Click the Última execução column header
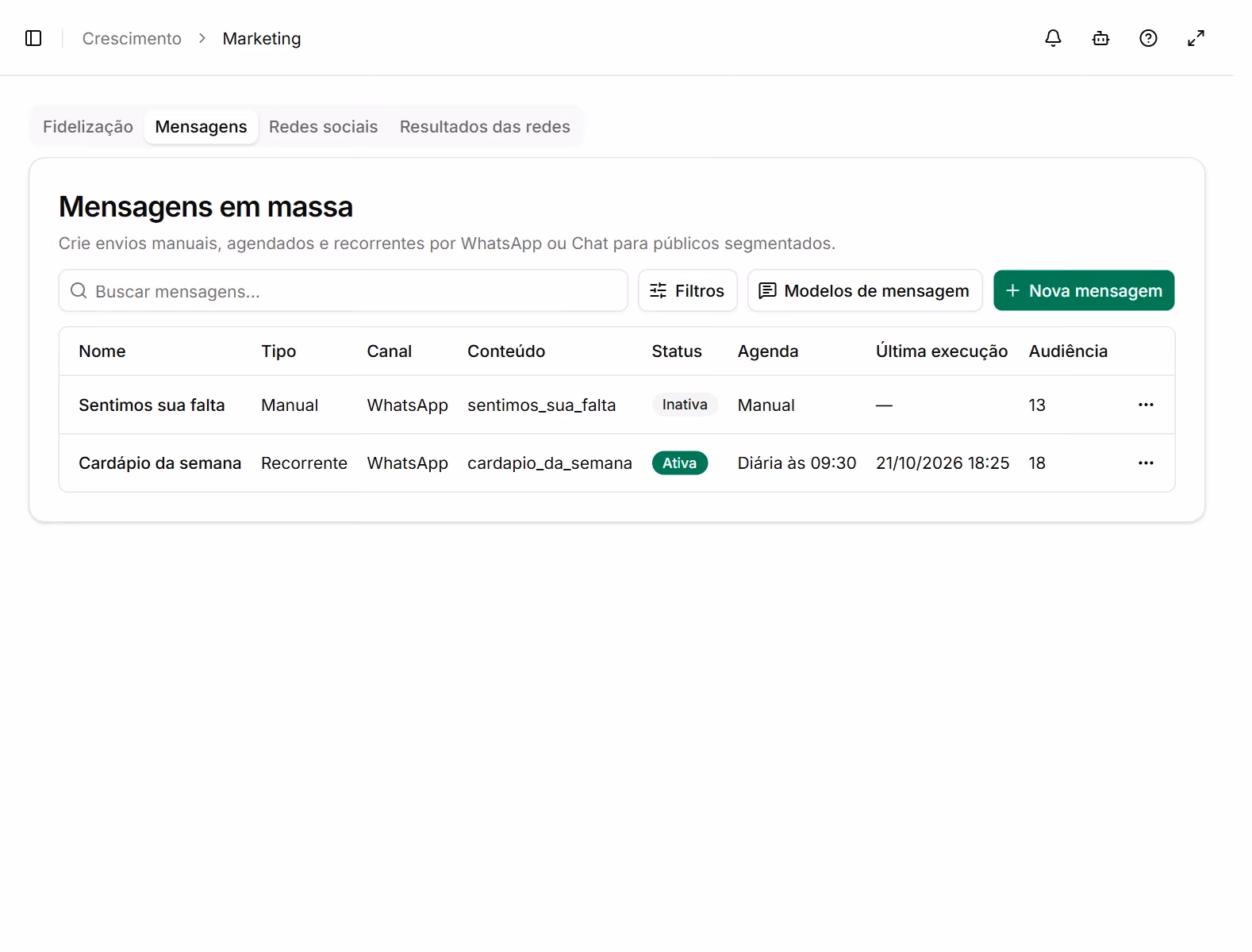The height and width of the screenshot is (952, 1252). click(942, 351)
